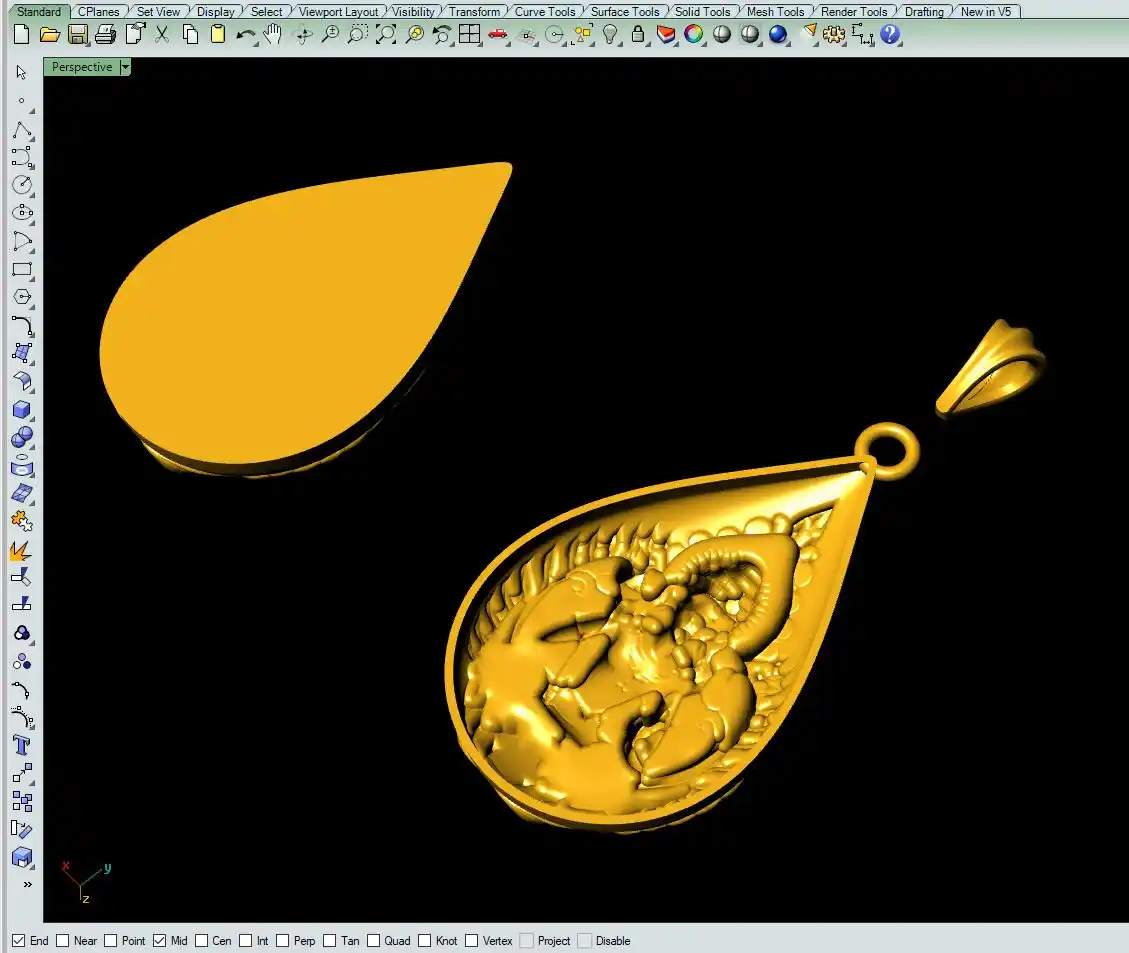Disable the End object snap checkbox

[x=19, y=941]
